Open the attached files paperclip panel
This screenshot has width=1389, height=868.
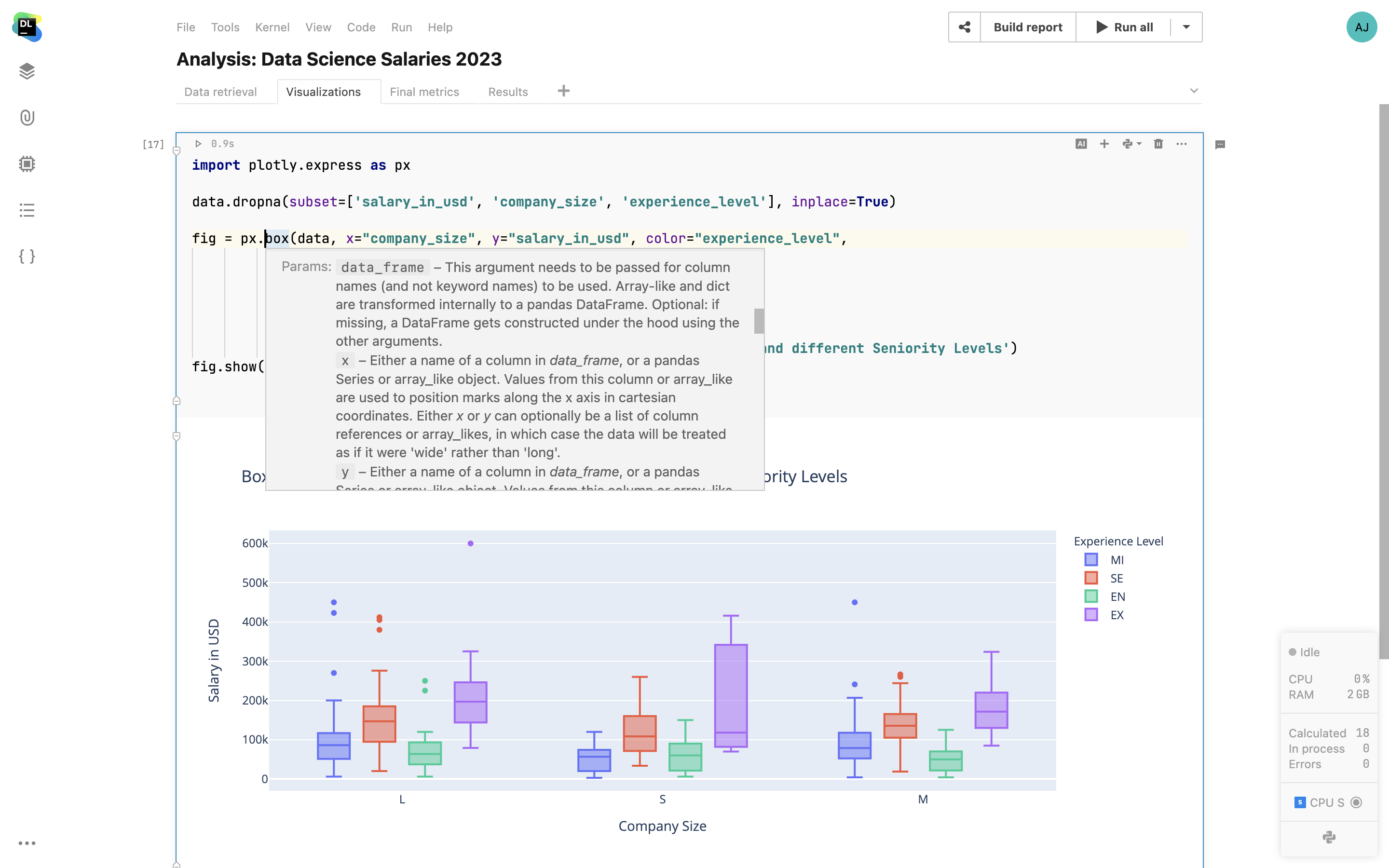point(27,118)
